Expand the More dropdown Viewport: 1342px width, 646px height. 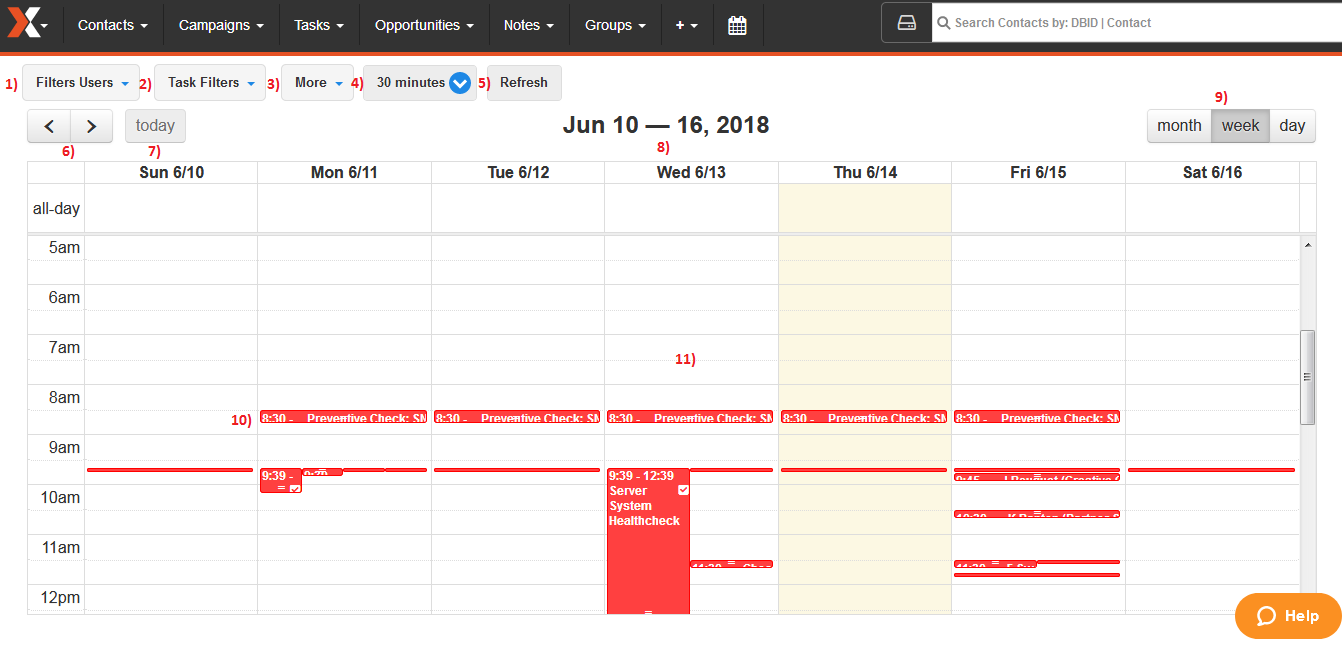pos(317,83)
